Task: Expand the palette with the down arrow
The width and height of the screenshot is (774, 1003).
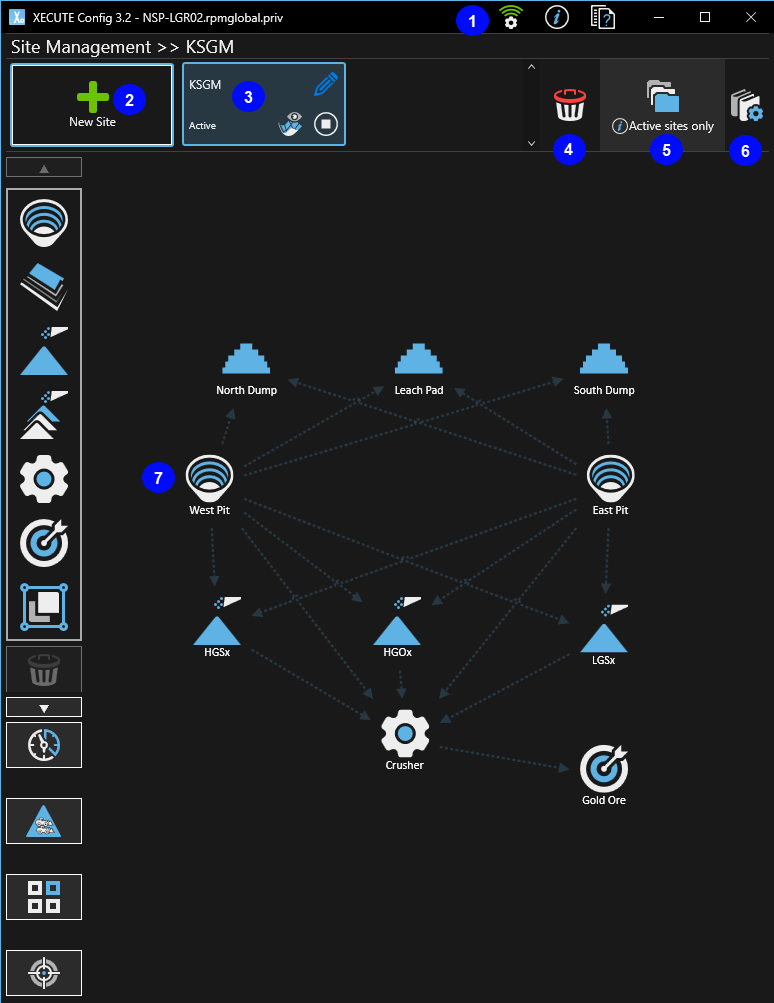Action: [44, 707]
